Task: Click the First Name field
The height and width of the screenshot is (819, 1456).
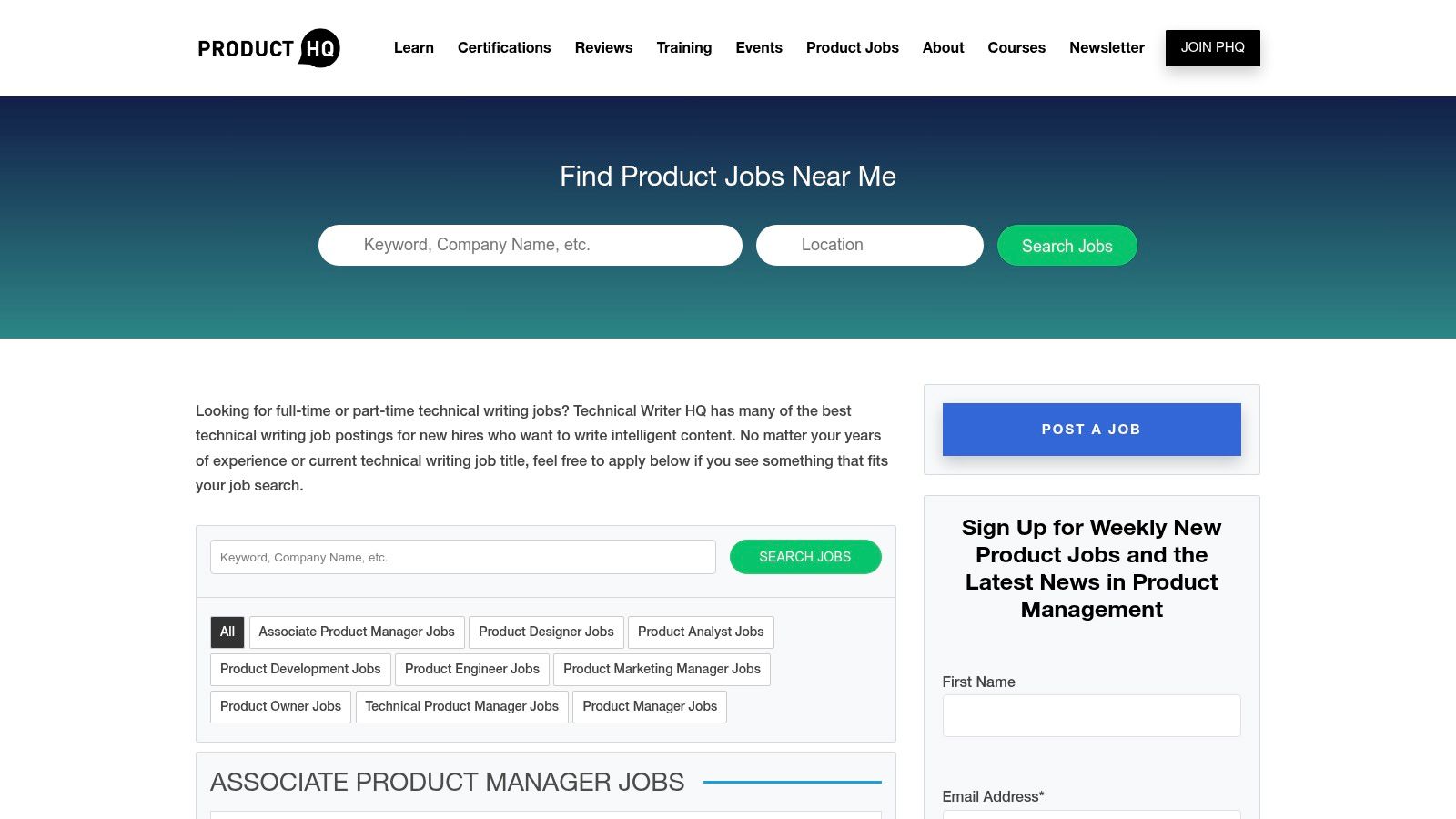Action: click(x=1091, y=715)
